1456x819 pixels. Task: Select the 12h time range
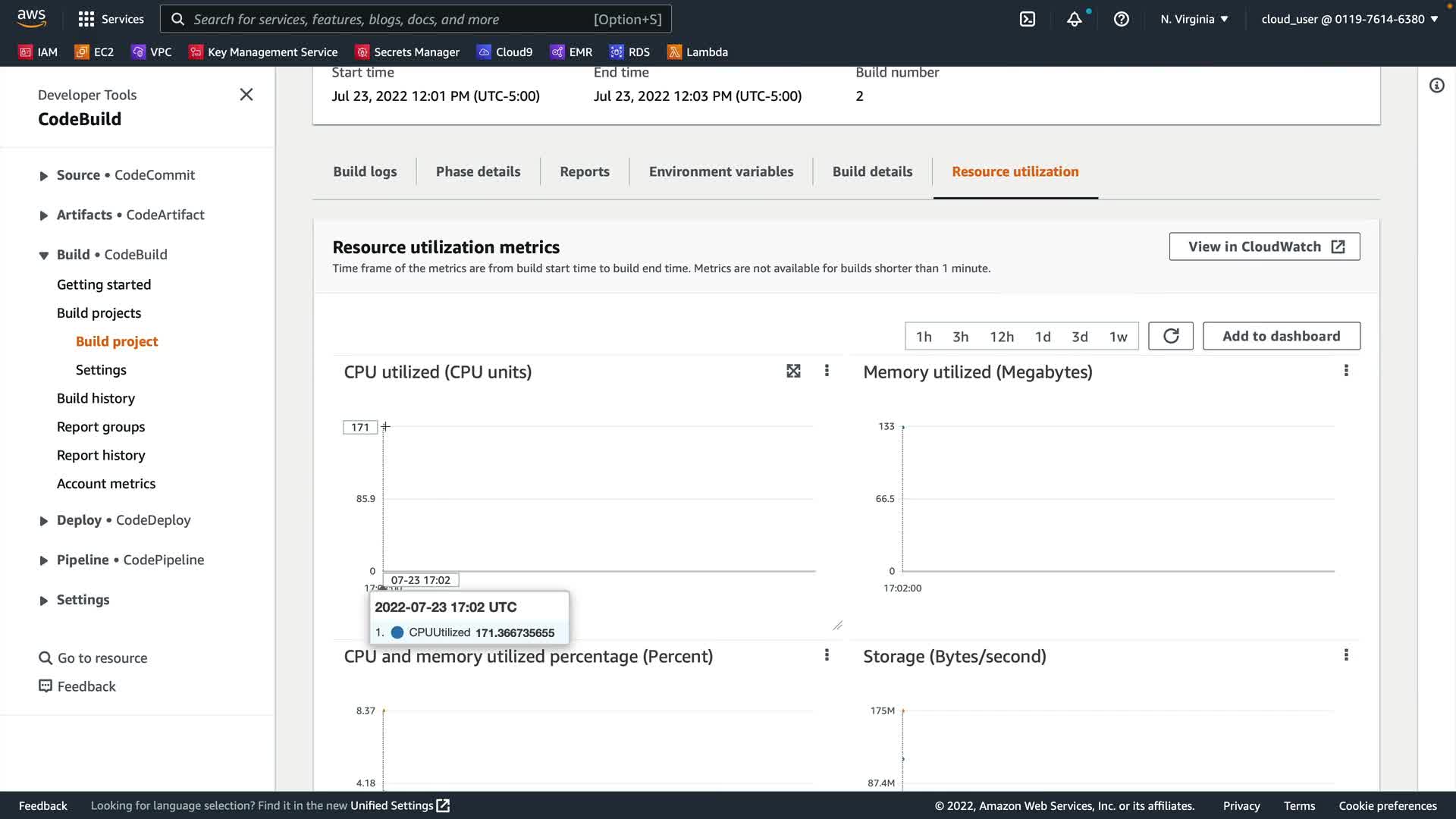1001,337
